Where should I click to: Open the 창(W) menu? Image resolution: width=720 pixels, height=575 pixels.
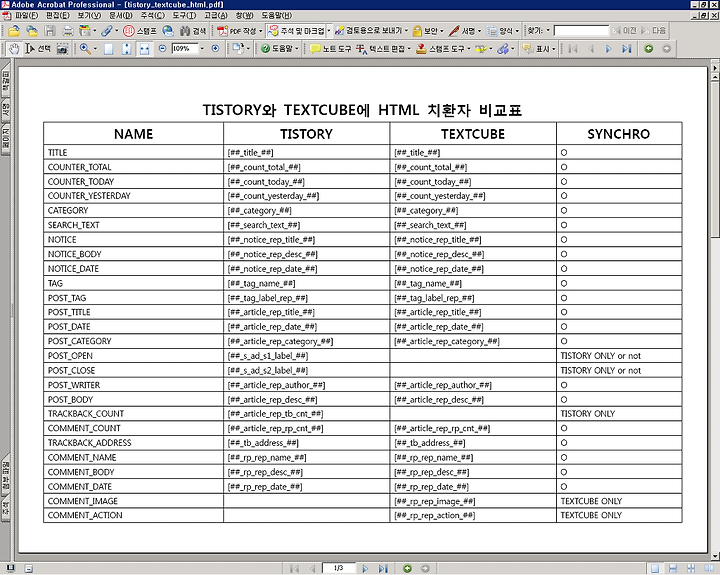(x=244, y=16)
